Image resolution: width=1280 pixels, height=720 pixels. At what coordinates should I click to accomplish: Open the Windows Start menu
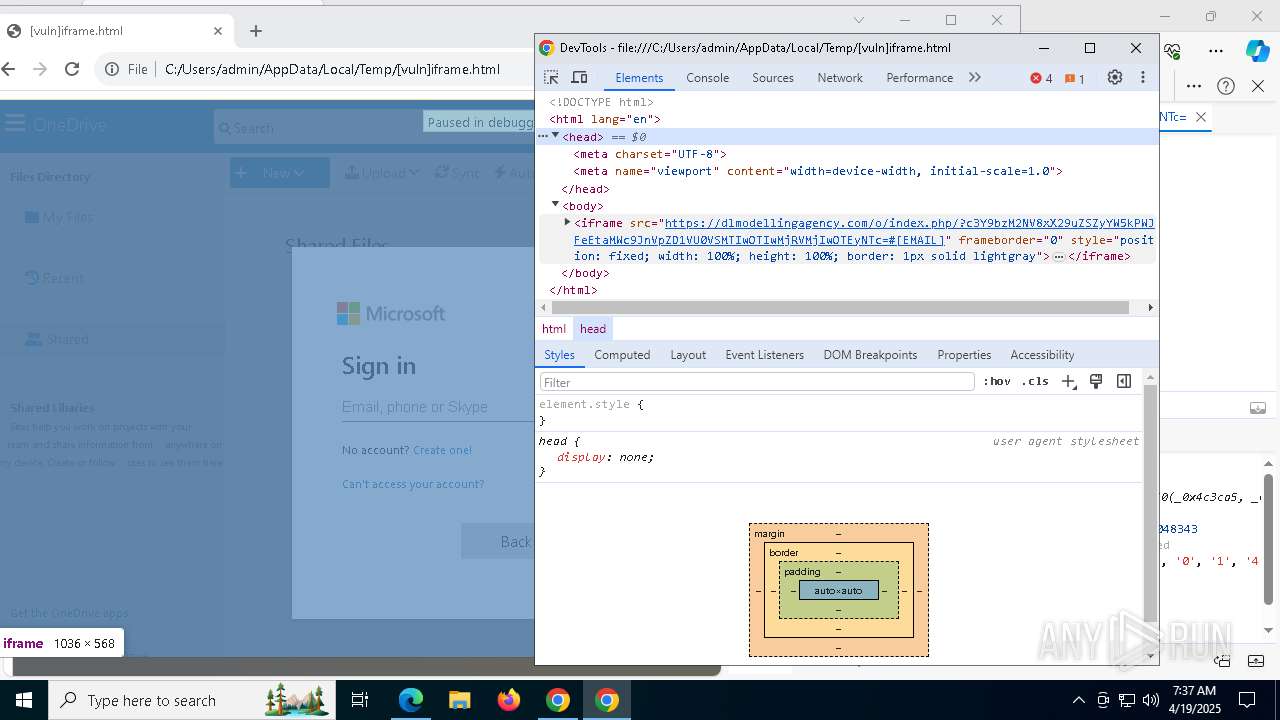[x=23, y=700]
